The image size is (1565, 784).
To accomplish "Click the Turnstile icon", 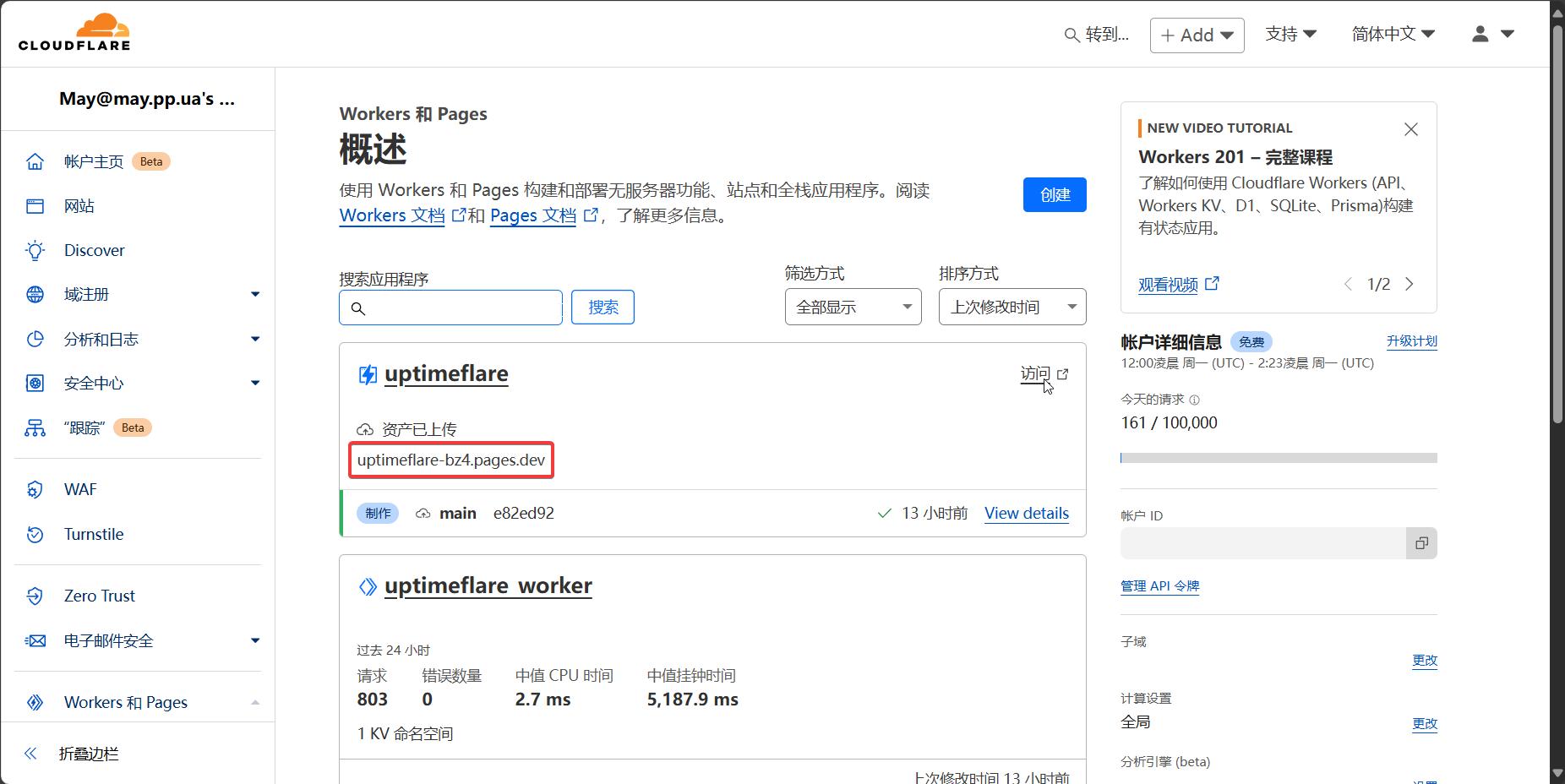I will pyautogui.click(x=35, y=534).
